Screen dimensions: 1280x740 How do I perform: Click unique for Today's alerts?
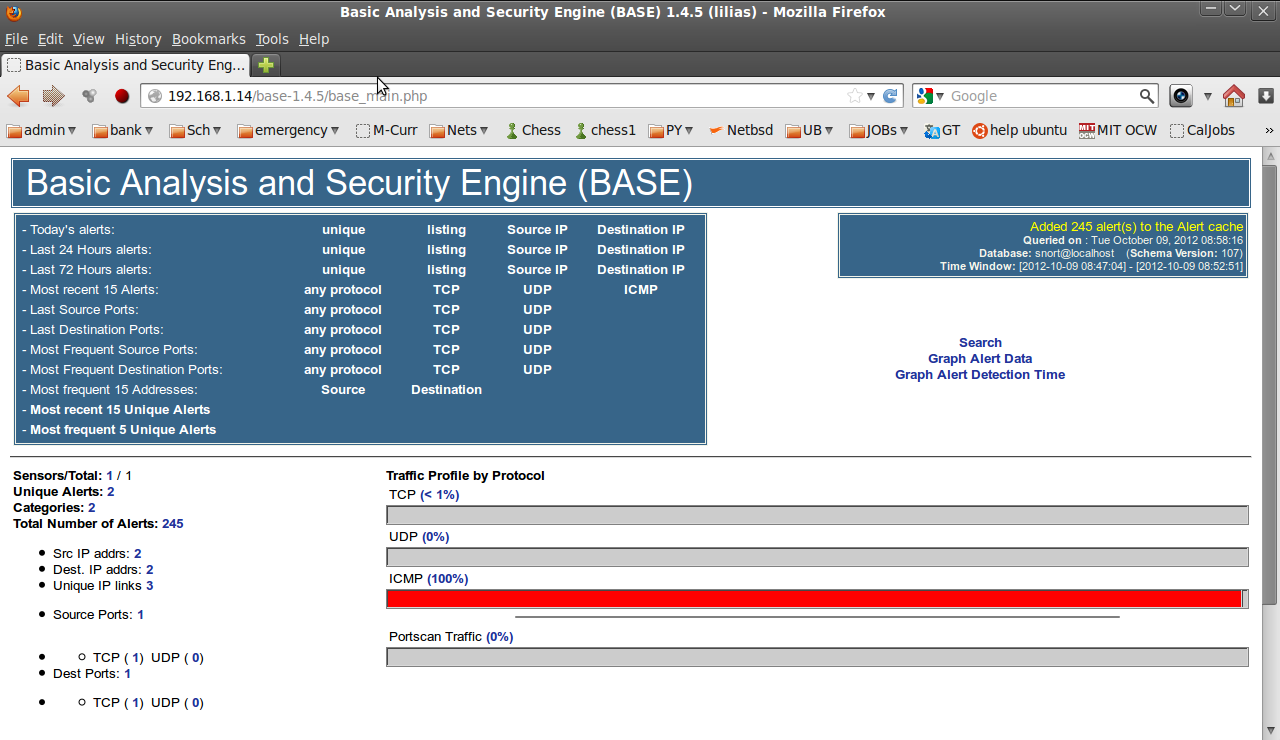(343, 230)
